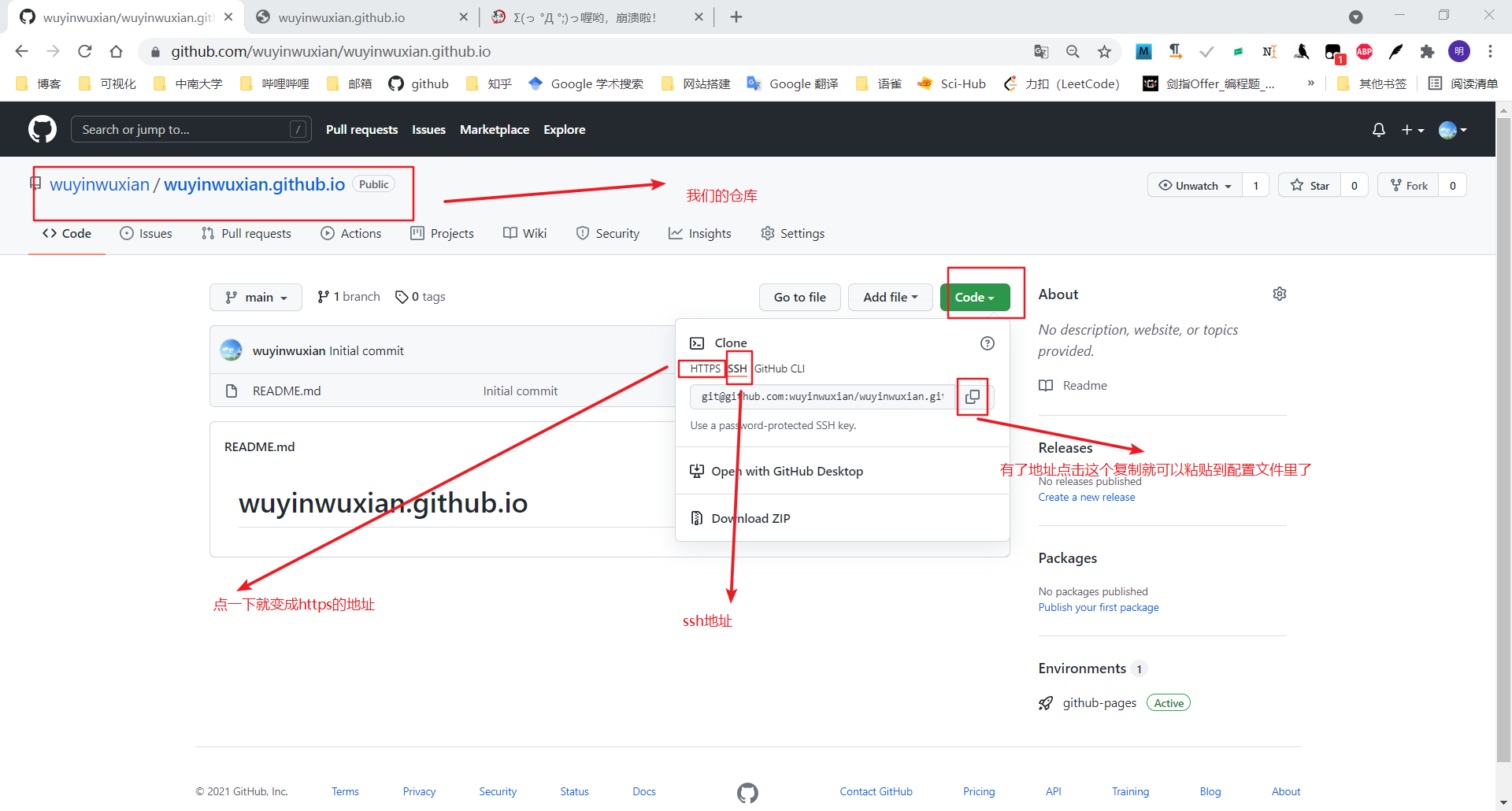Expand the Add file dropdown

tap(891, 297)
